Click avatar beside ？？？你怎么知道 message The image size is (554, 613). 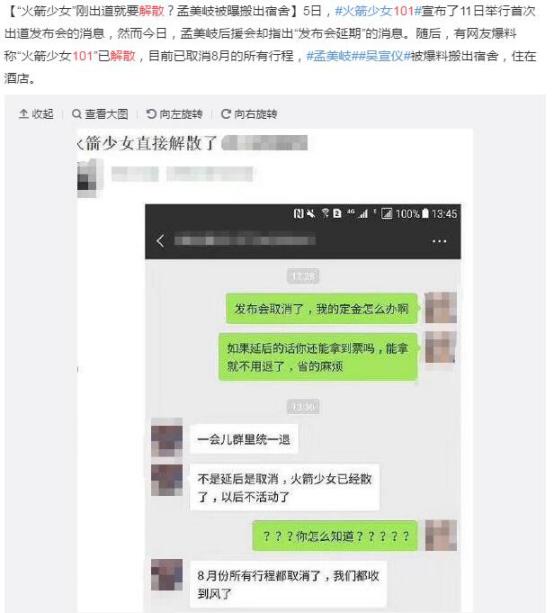(441, 536)
